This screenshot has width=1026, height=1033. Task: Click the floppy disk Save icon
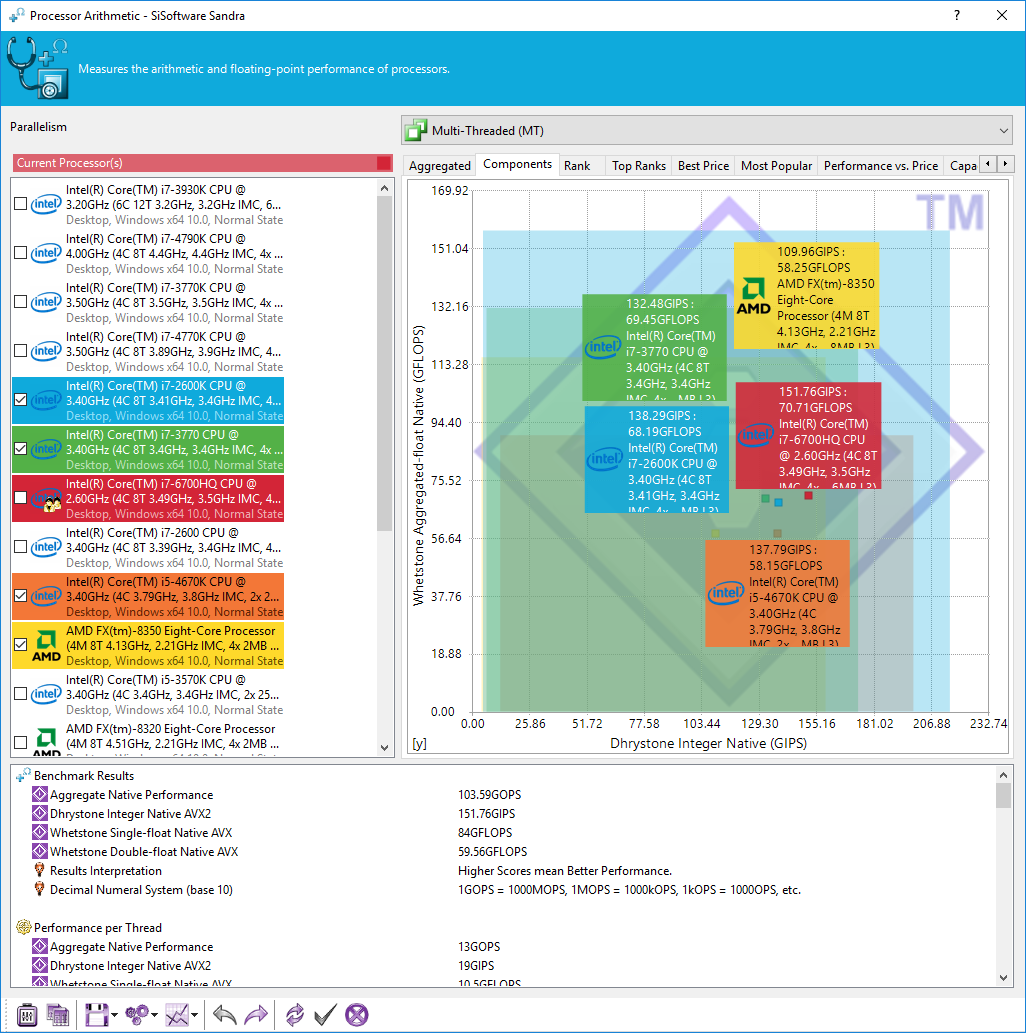tap(96, 1015)
